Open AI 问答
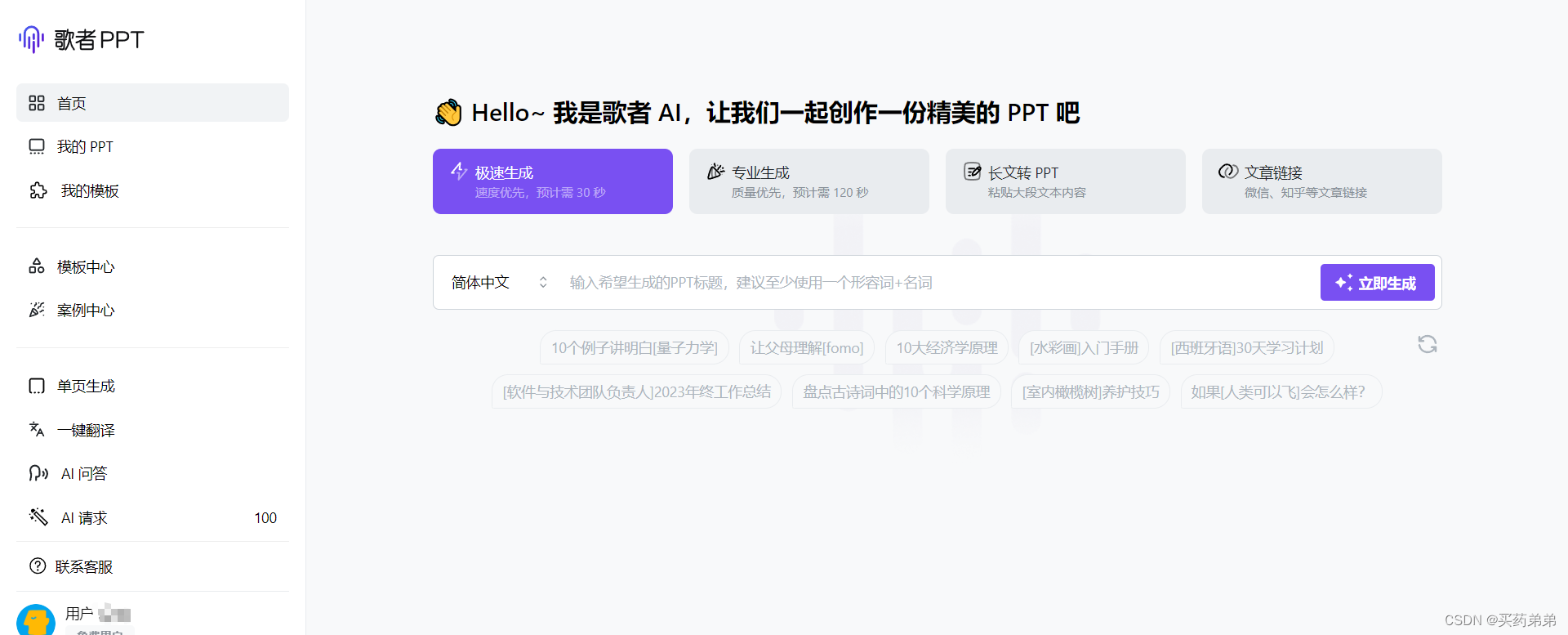 point(153,473)
